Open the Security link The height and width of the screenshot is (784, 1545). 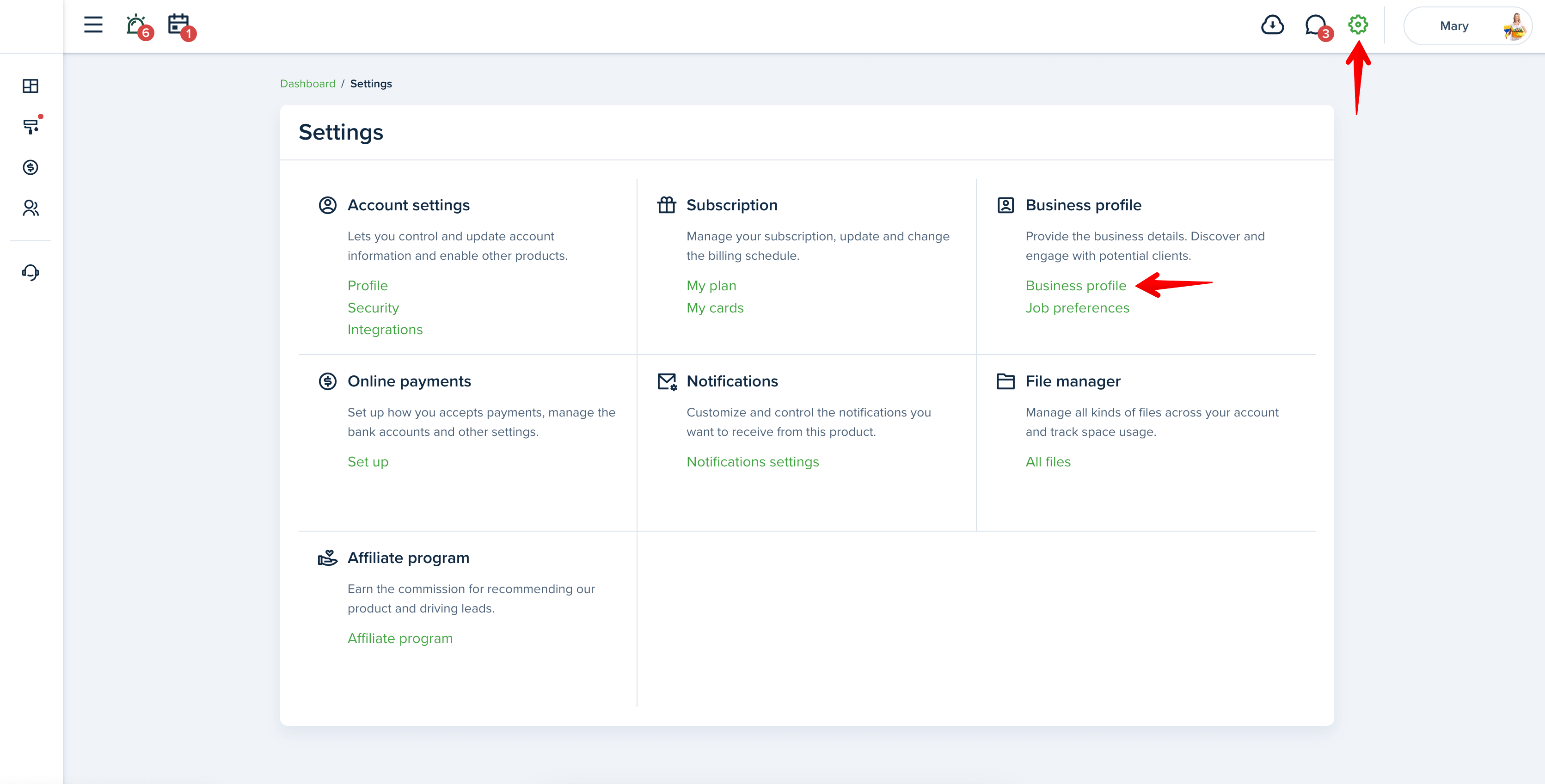373,308
